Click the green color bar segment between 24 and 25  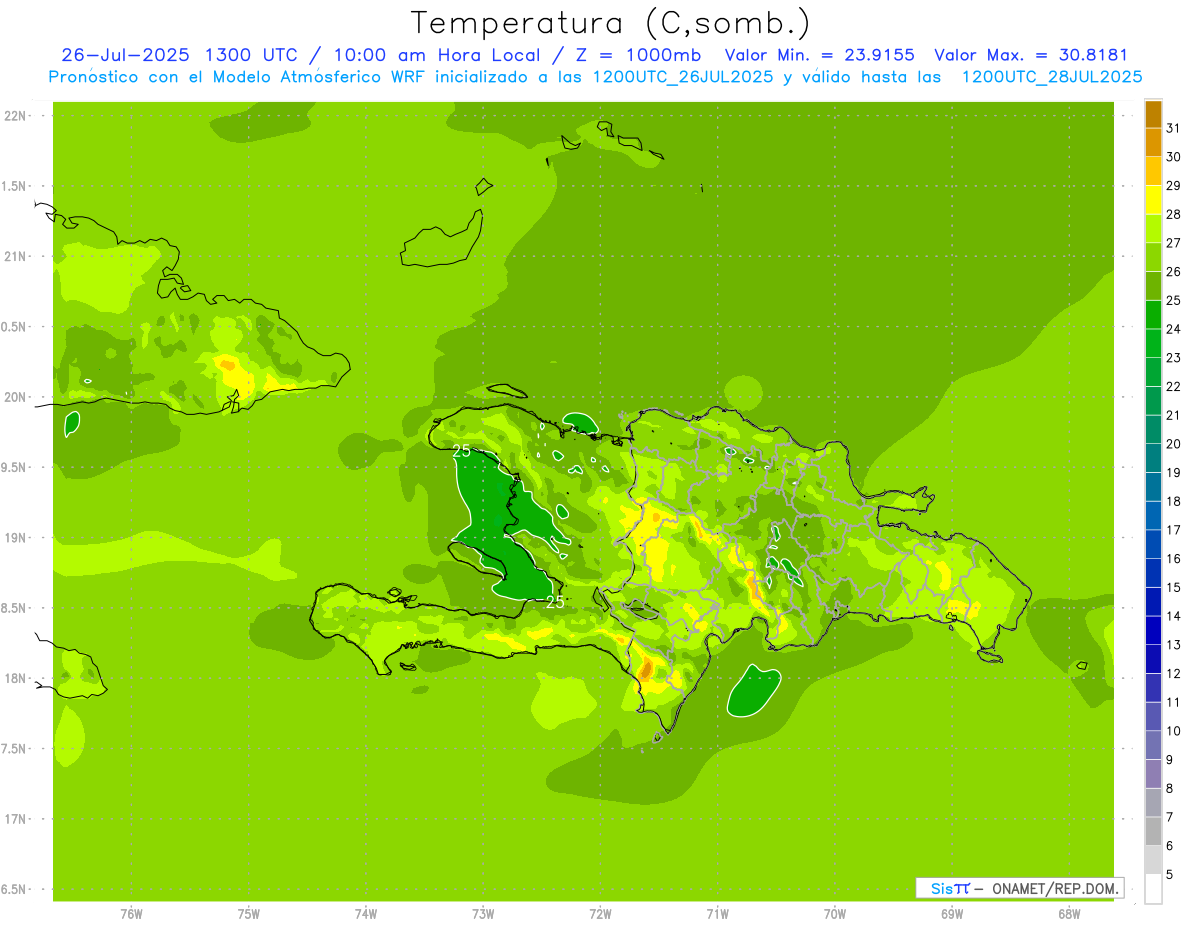(x=1153, y=315)
